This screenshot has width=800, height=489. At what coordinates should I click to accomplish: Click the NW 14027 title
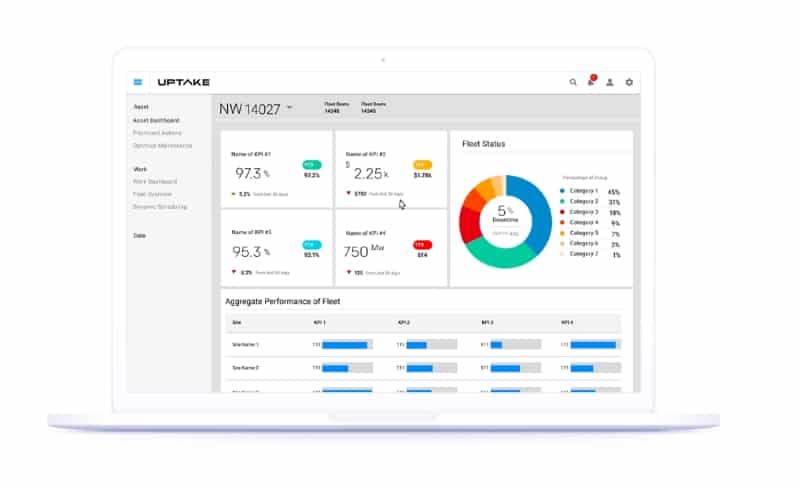249,109
